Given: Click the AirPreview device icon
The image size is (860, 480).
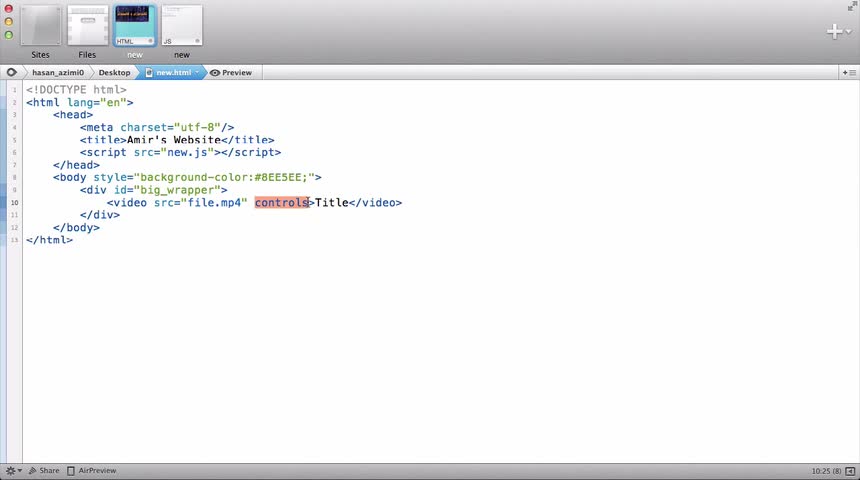Looking at the screenshot, I should (71, 471).
